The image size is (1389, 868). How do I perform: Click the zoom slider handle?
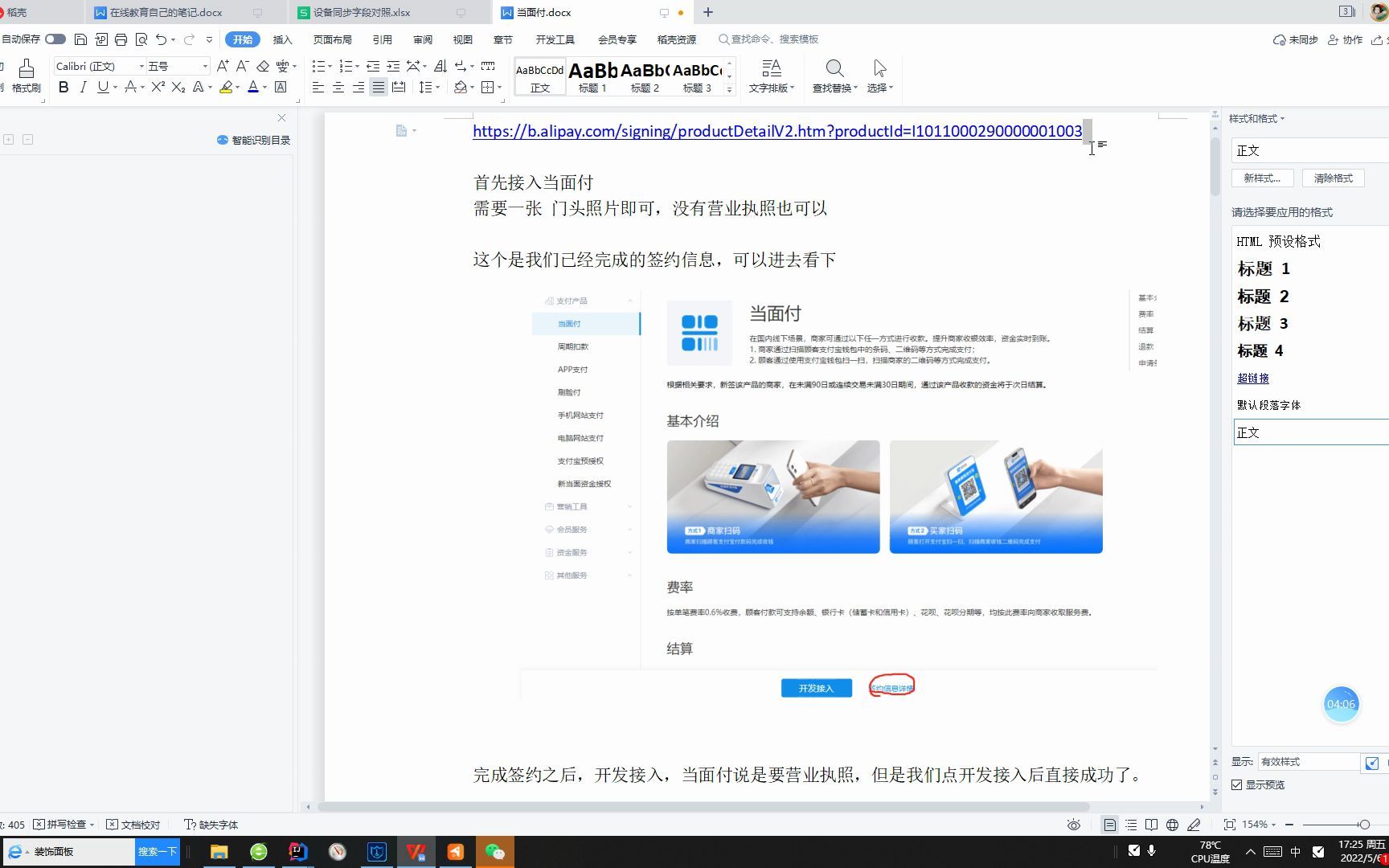(1364, 825)
